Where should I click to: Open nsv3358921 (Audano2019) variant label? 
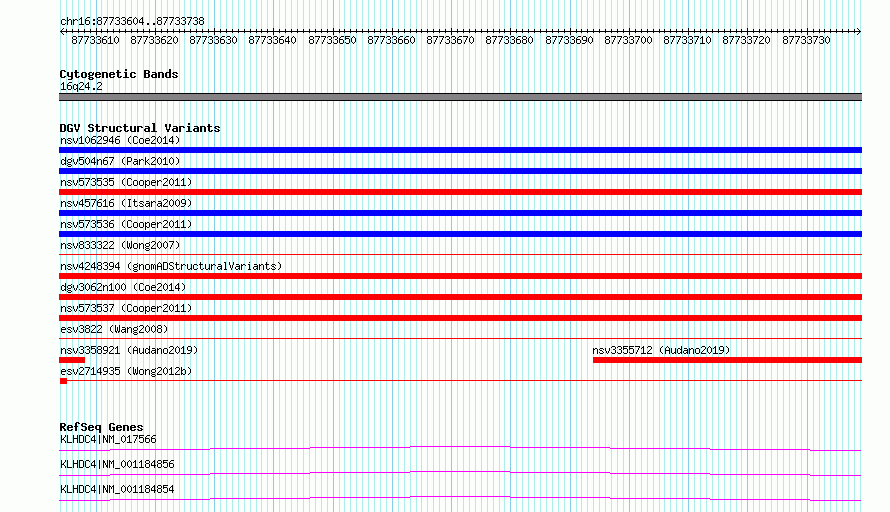129,350
